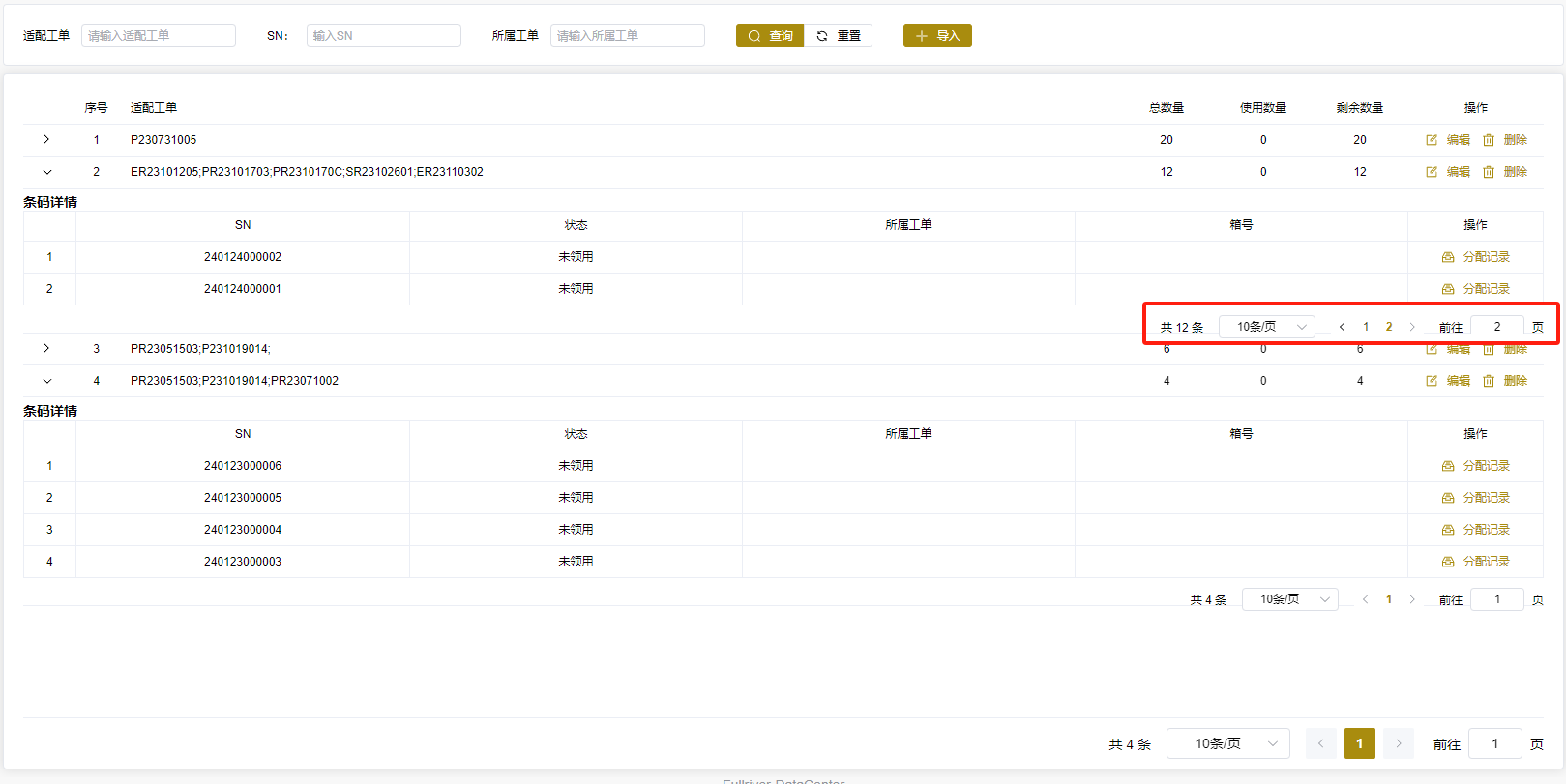Click the 查询 search button

770,36
